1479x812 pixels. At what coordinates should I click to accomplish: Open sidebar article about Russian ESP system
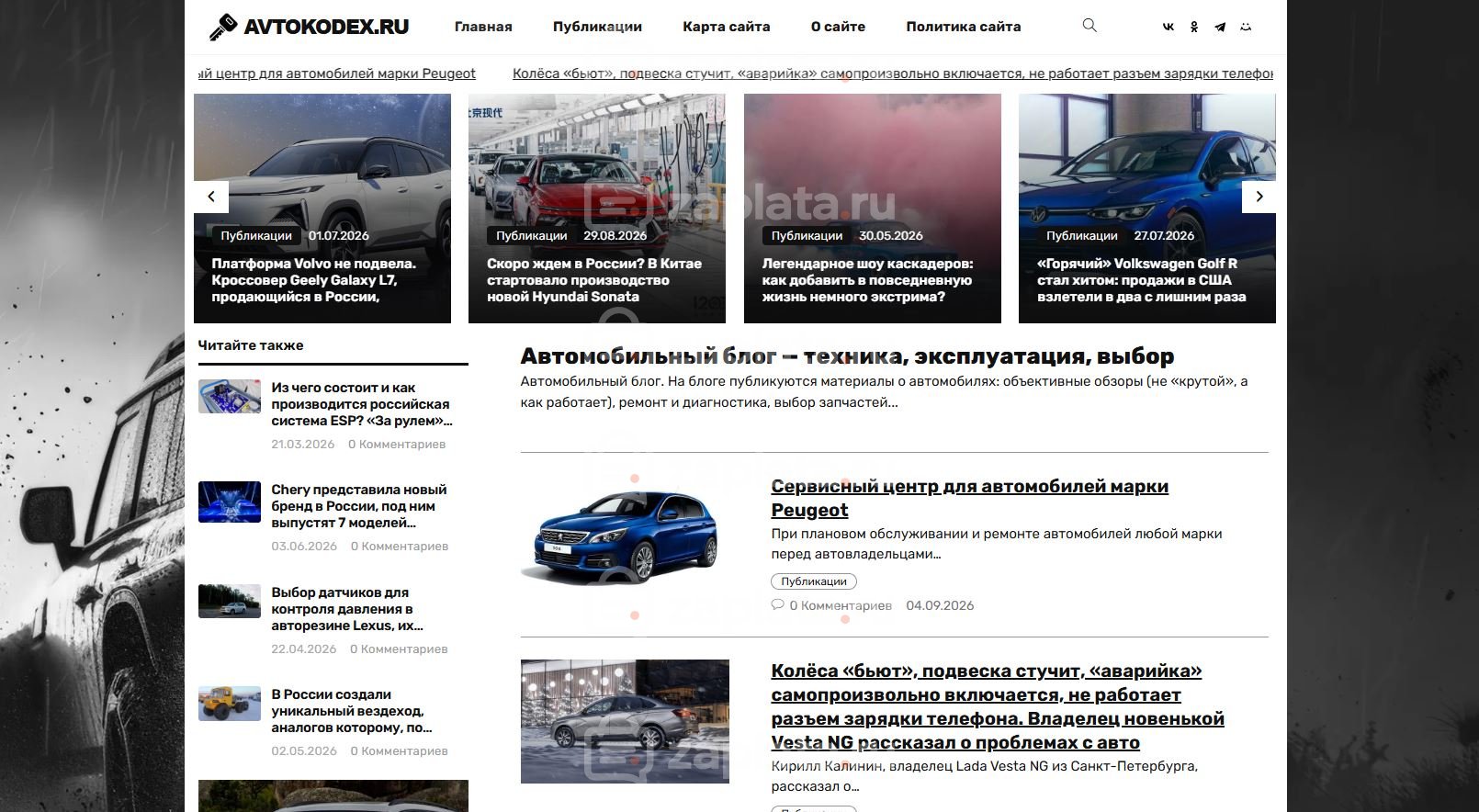[362, 404]
